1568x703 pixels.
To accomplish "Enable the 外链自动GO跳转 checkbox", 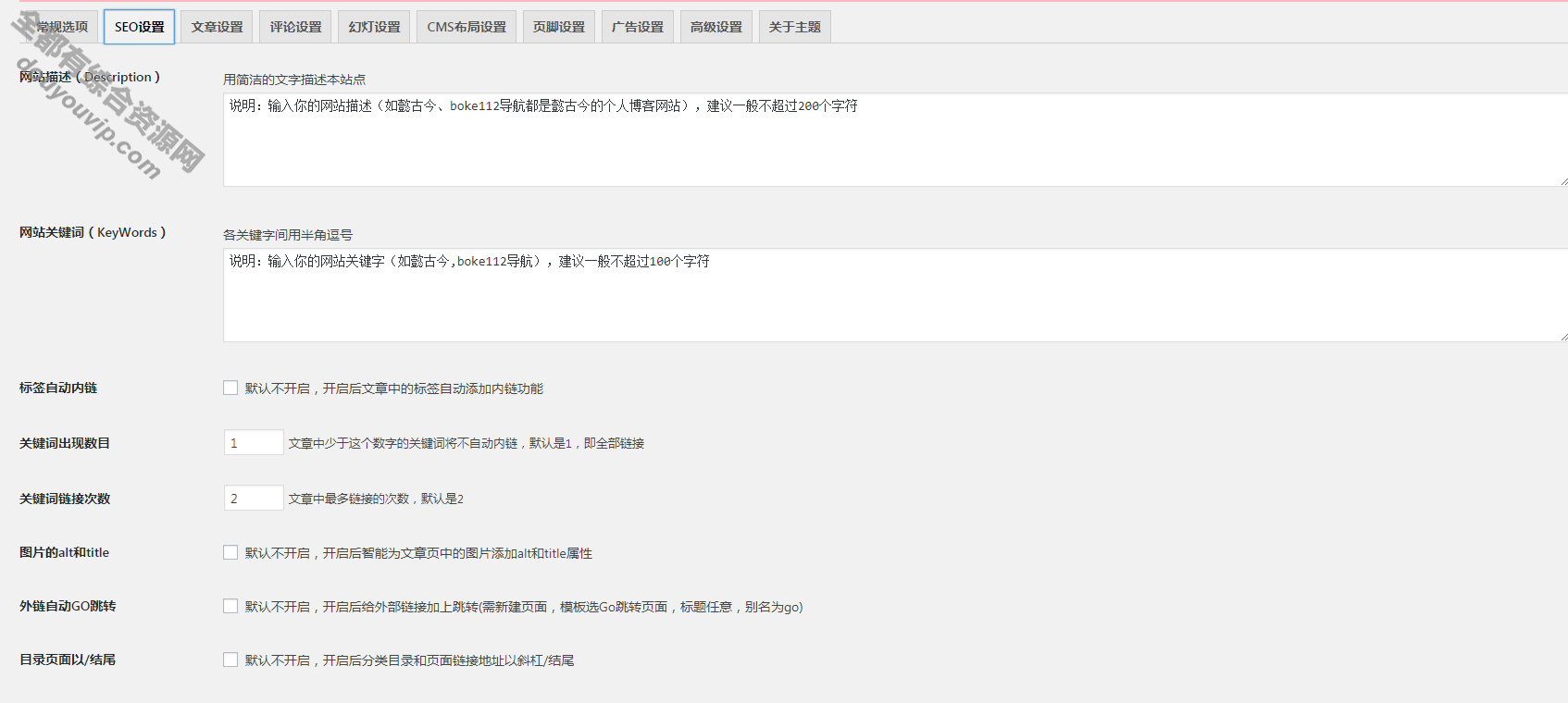I will [x=230, y=606].
